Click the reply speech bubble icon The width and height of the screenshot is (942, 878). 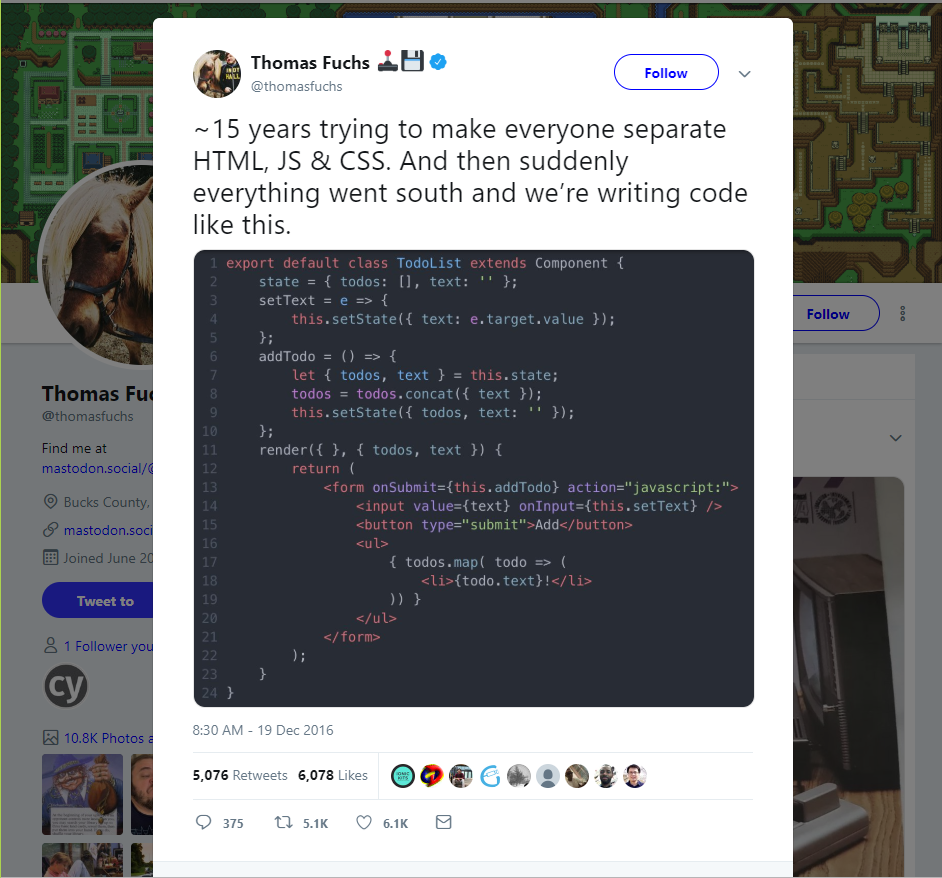[x=204, y=822]
